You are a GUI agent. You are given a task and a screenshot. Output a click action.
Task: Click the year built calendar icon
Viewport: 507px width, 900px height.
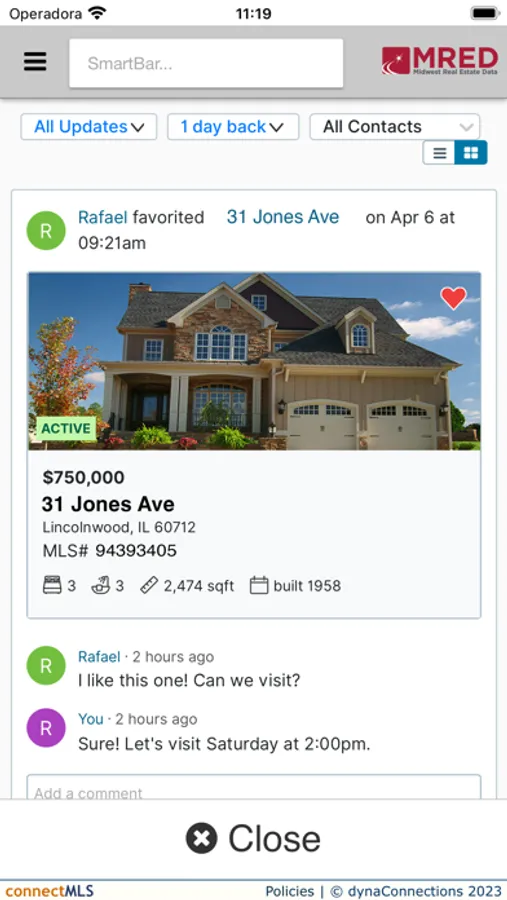pyautogui.click(x=259, y=586)
